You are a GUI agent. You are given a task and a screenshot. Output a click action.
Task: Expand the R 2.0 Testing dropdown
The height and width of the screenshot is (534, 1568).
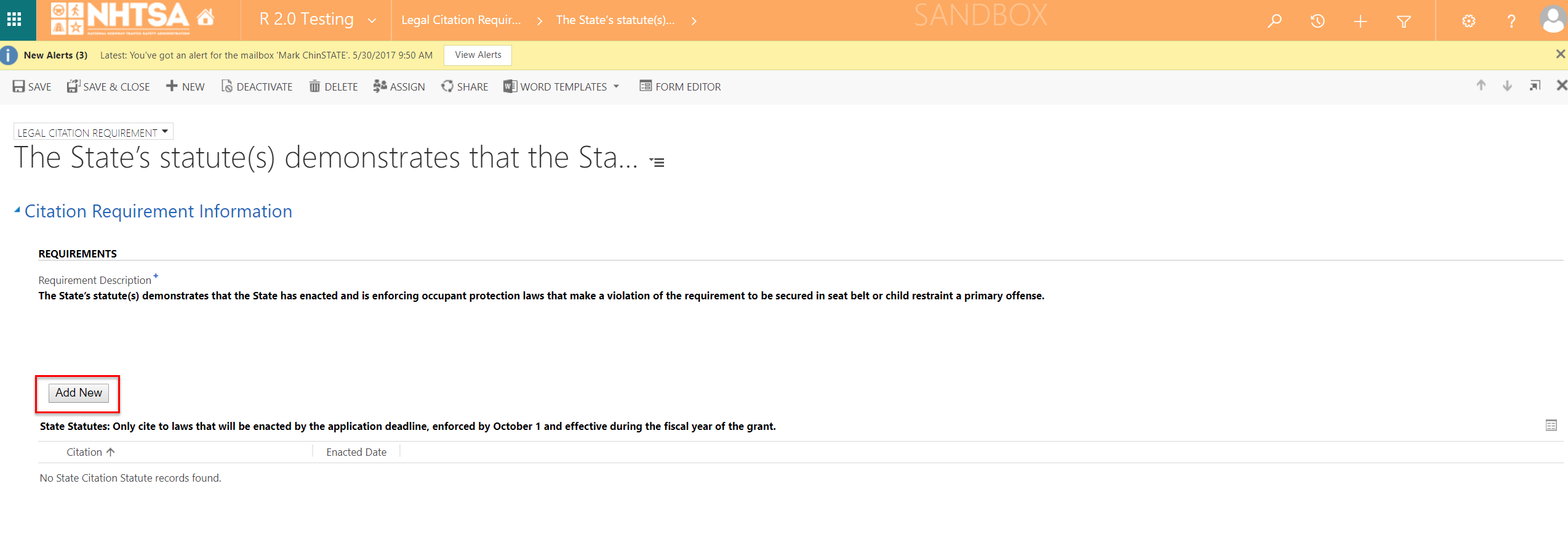coord(372,20)
